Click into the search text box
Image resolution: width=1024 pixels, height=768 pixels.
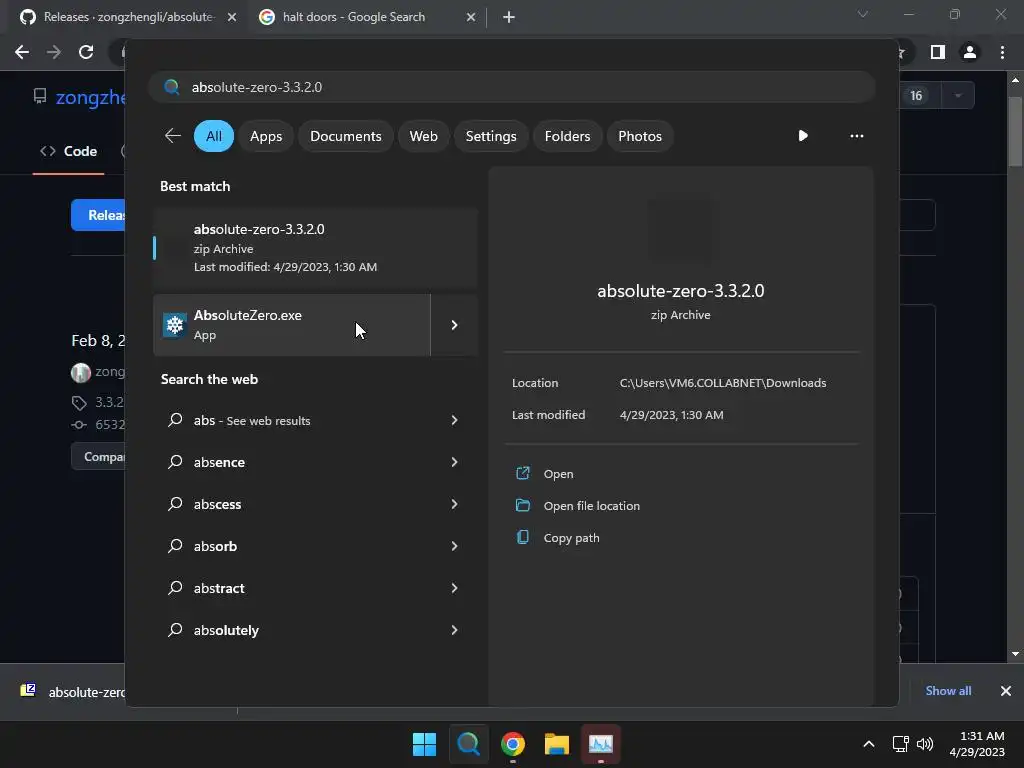pos(512,87)
